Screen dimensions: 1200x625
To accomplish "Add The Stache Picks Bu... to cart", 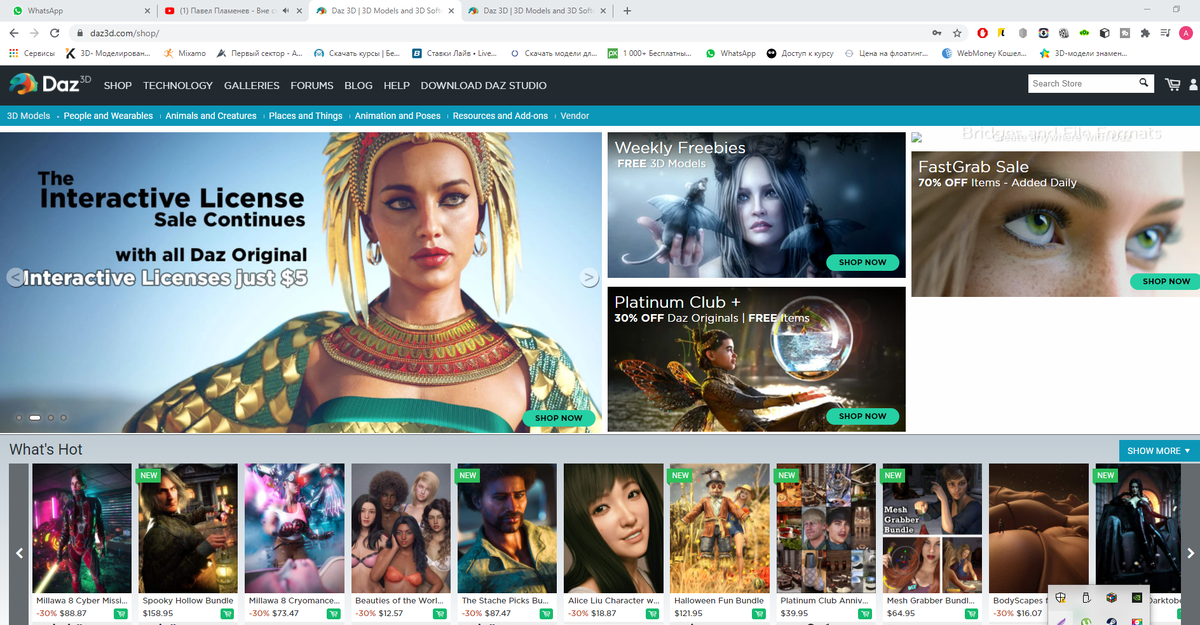I will (x=546, y=613).
